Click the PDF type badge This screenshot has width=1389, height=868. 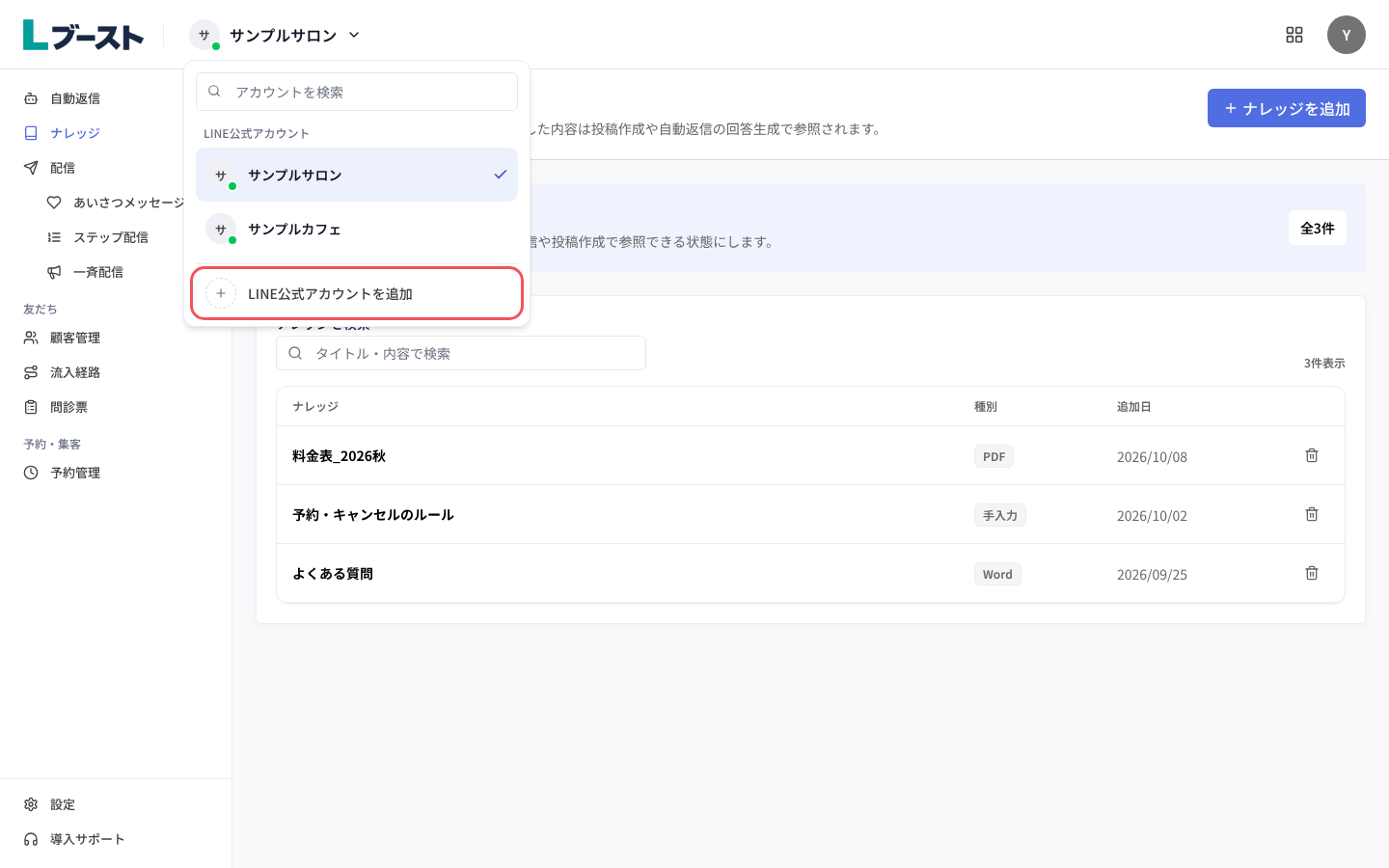tap(994, 456)
